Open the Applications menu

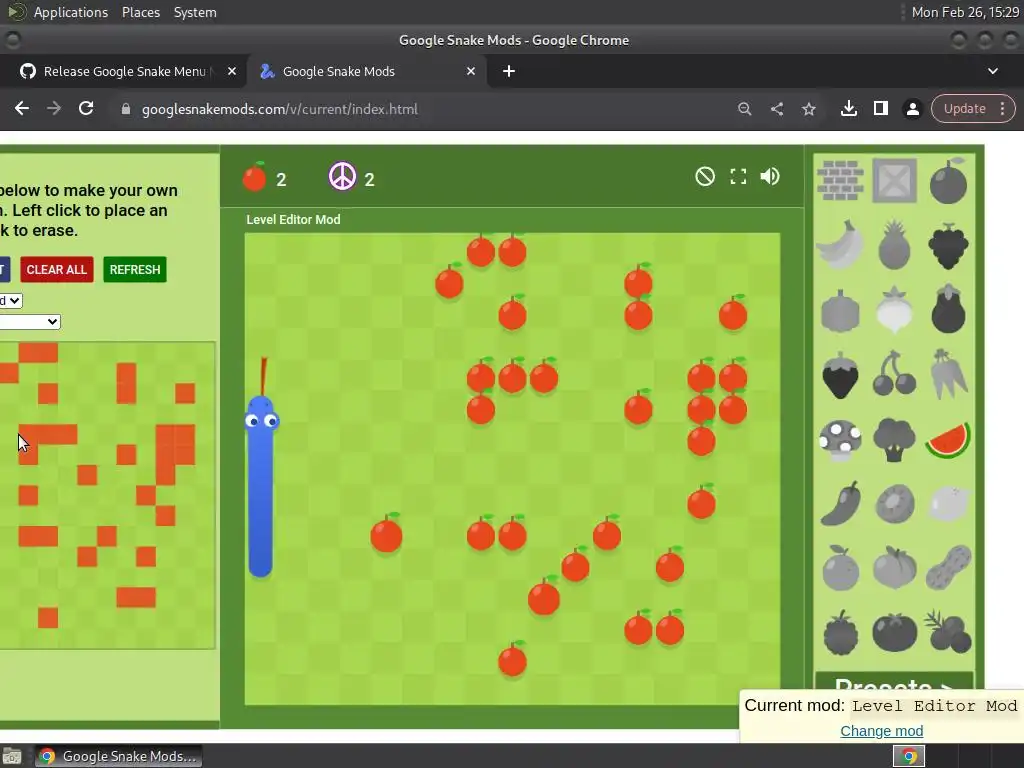pos(71,12)
